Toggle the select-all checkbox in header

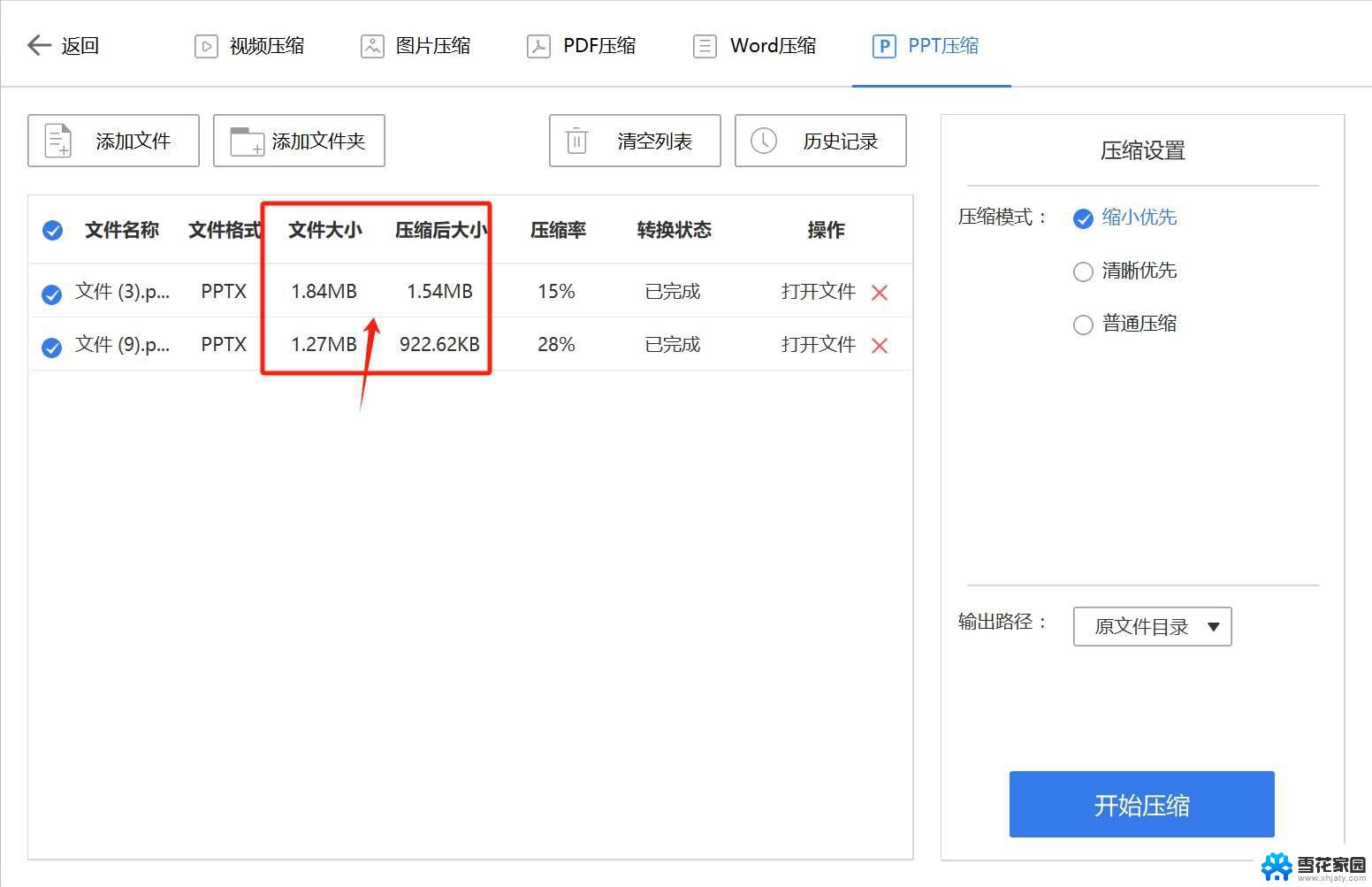[x=52, y=231]
